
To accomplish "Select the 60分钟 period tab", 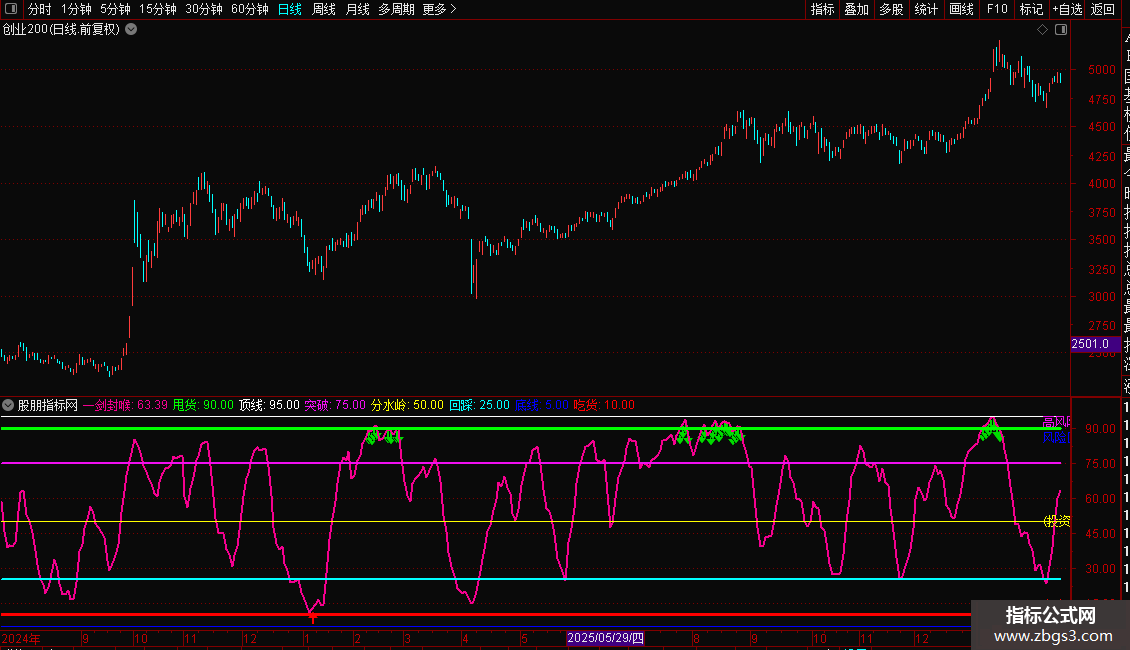I will (250, 9).
